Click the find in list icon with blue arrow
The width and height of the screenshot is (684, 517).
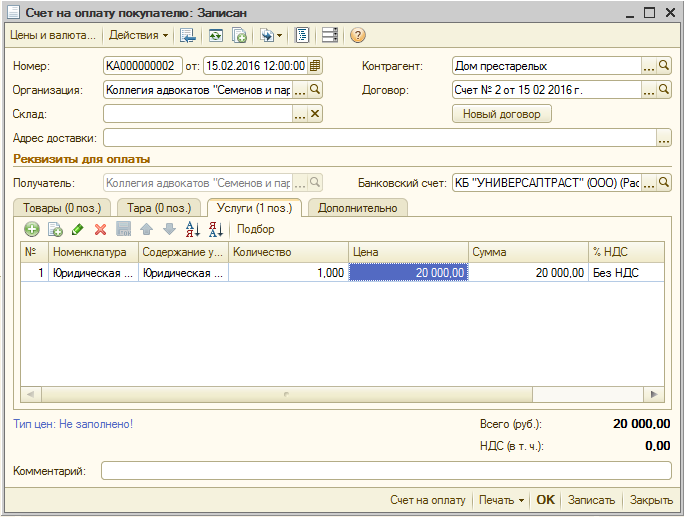(x=188, y=35)
